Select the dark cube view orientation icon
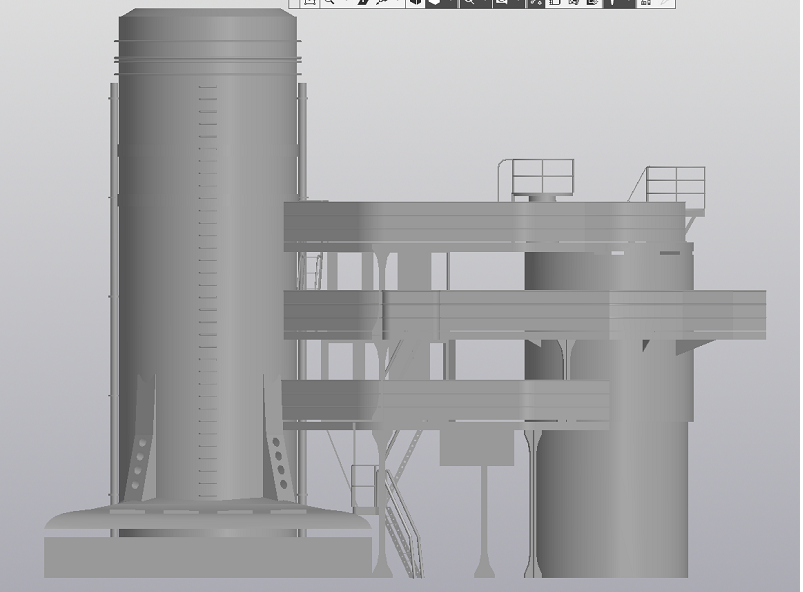 coord(415,3)
